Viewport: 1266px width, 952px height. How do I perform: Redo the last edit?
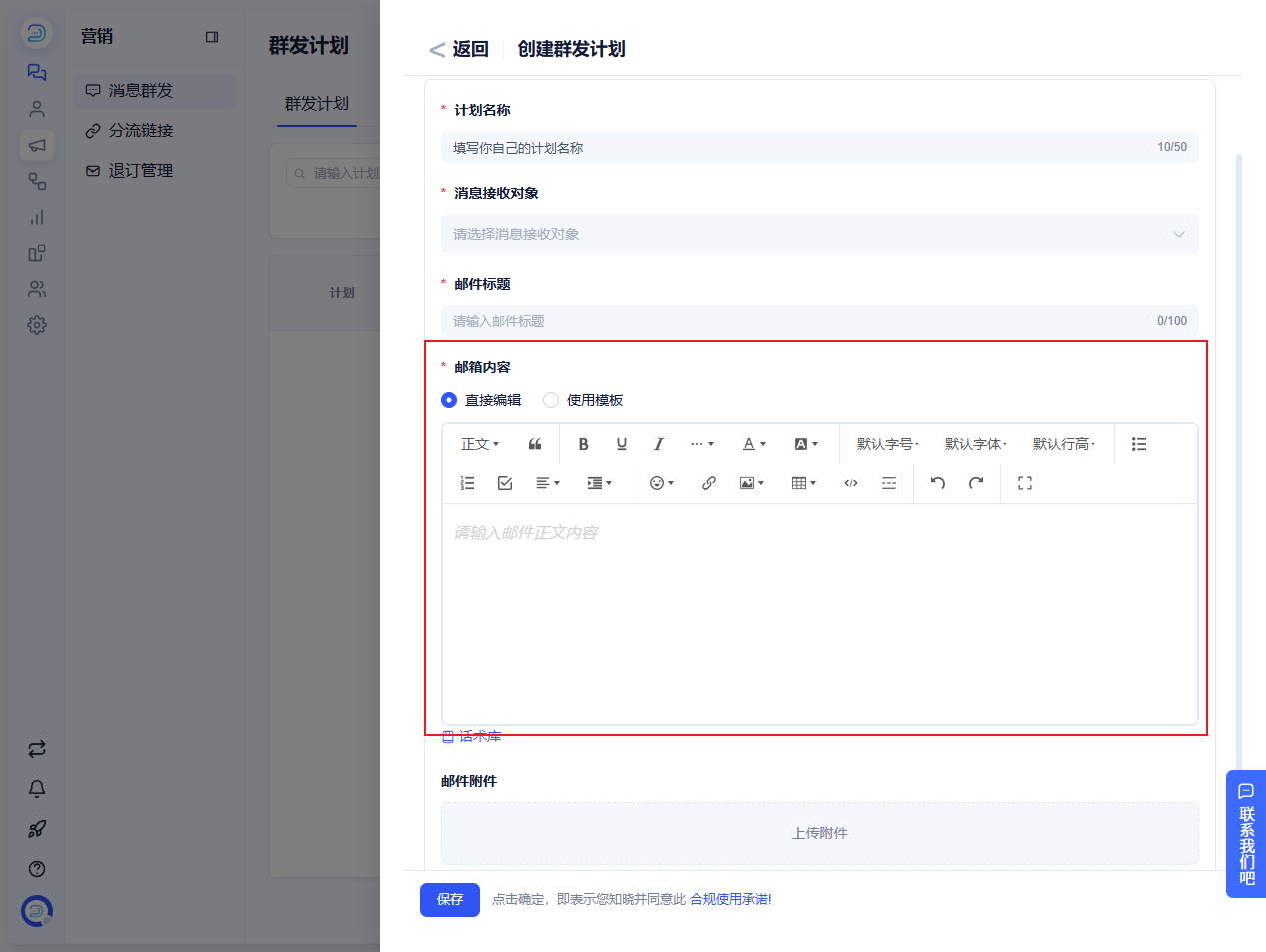(x=976, y=483)
